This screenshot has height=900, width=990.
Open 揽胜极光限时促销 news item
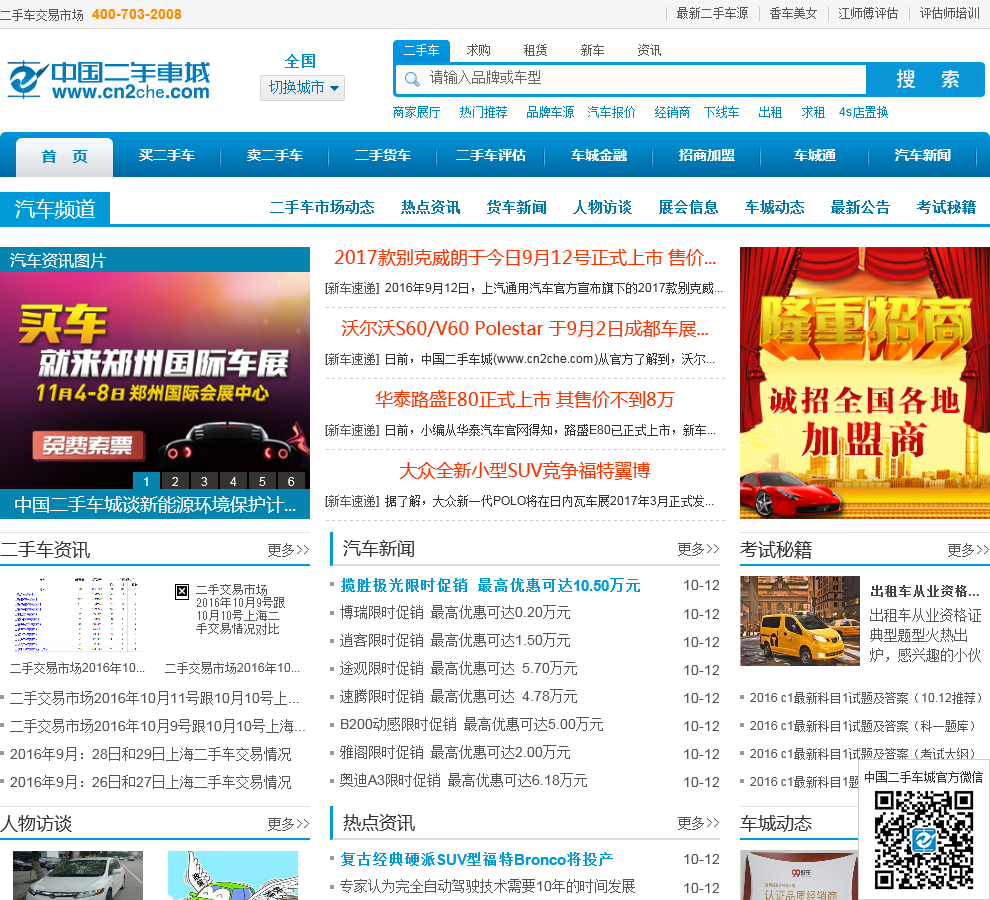(x=490, y=585)
